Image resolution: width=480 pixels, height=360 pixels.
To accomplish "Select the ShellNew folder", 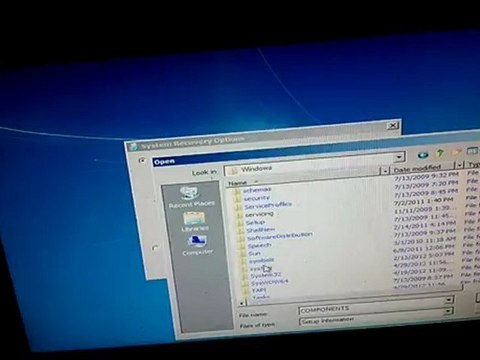I will [256, 230].
